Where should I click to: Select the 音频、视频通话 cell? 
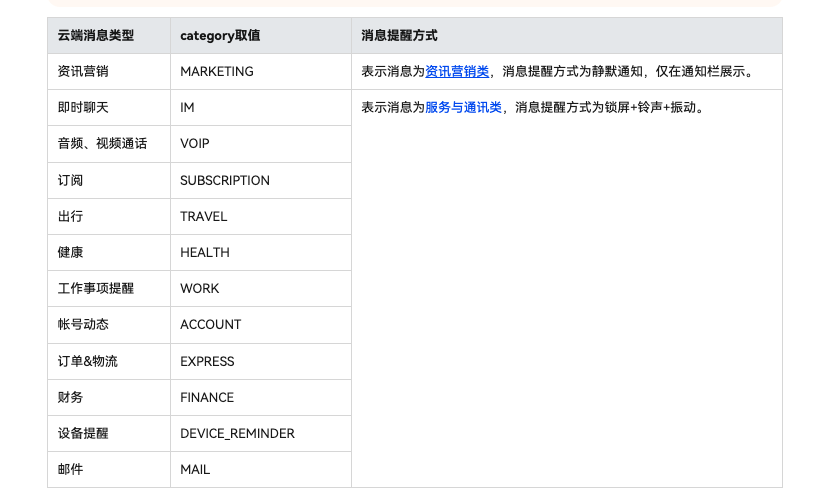pyautogui.click(x=109, y=144)
